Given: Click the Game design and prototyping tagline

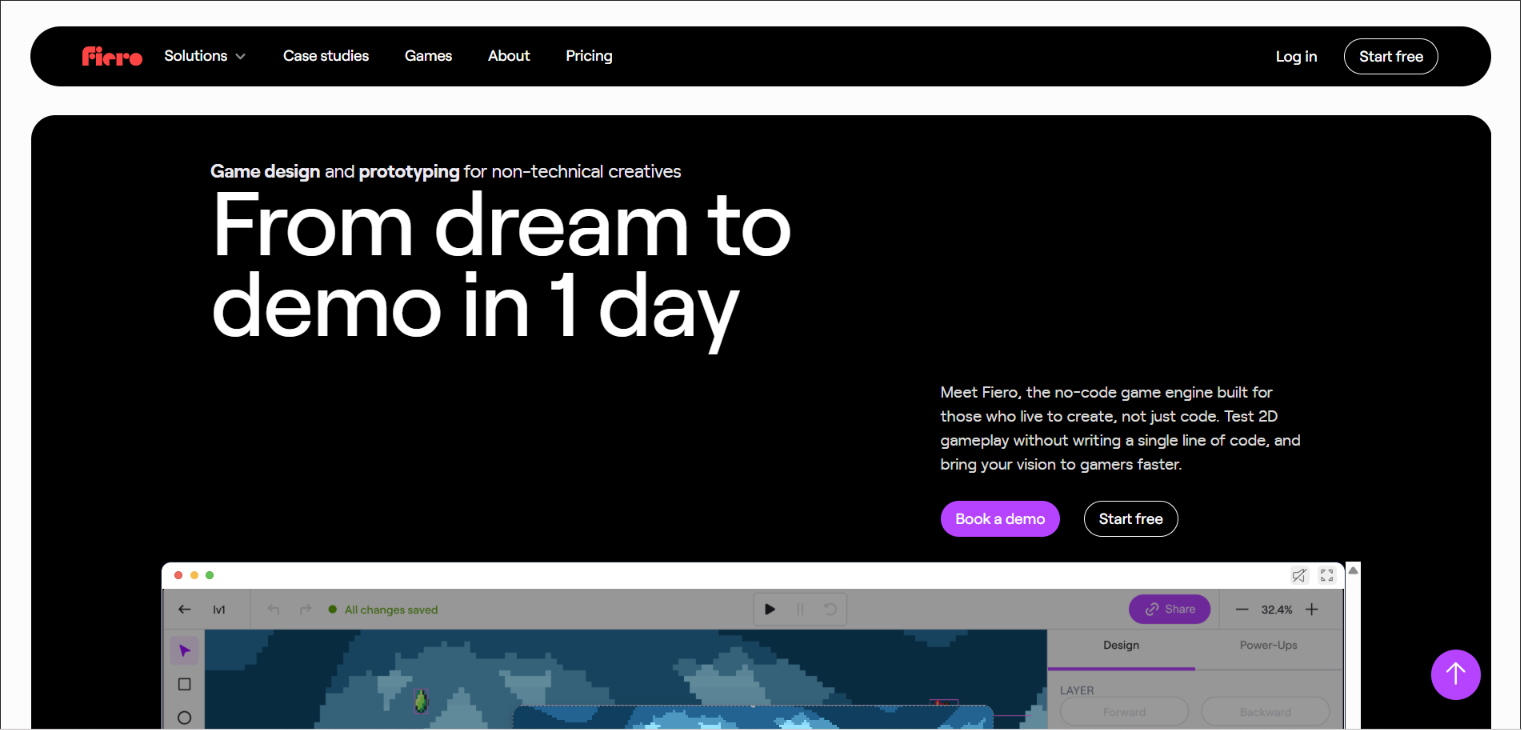Looking at the screenshot, I should click(446, 171).
